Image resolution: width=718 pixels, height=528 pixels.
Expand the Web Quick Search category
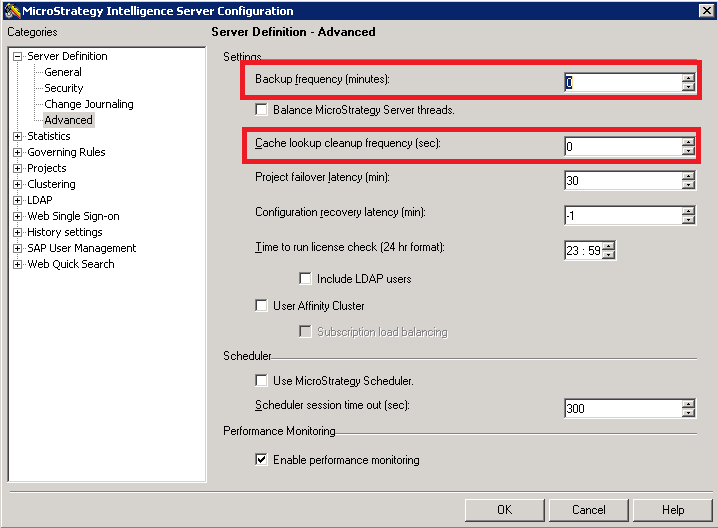click(x=17, y=265)
